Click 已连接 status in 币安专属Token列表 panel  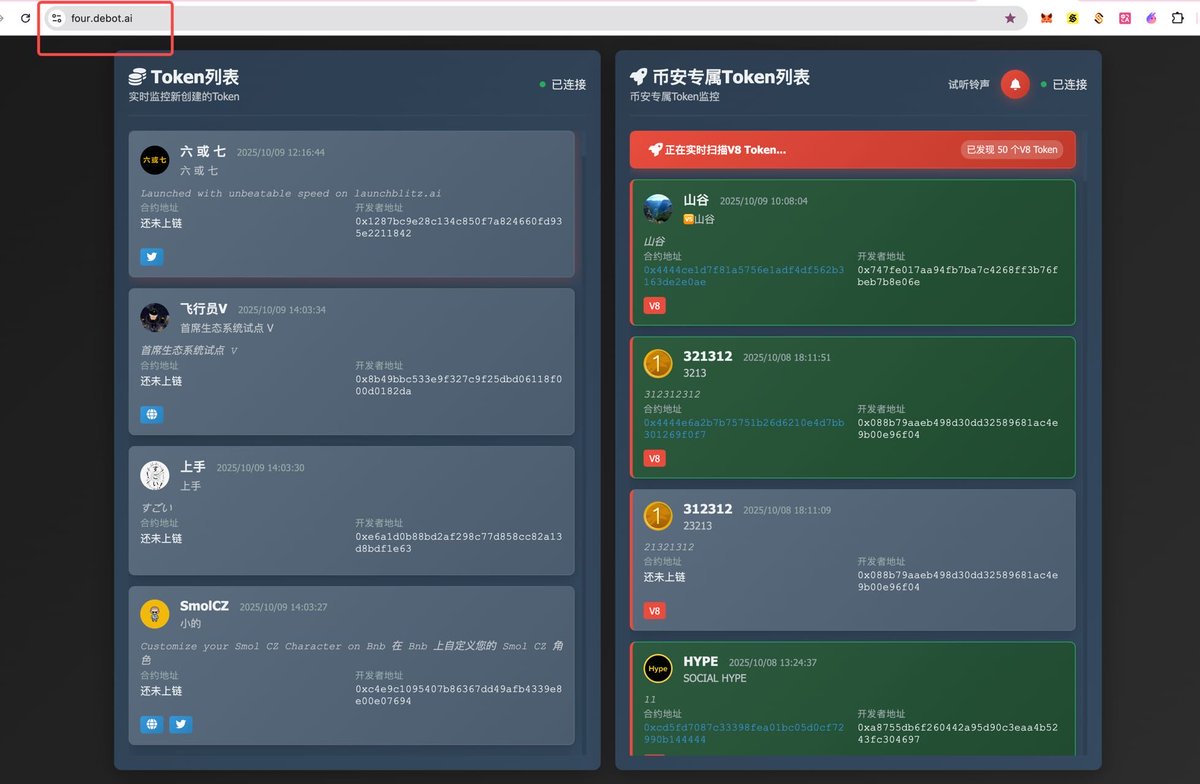coord(1064,85)
